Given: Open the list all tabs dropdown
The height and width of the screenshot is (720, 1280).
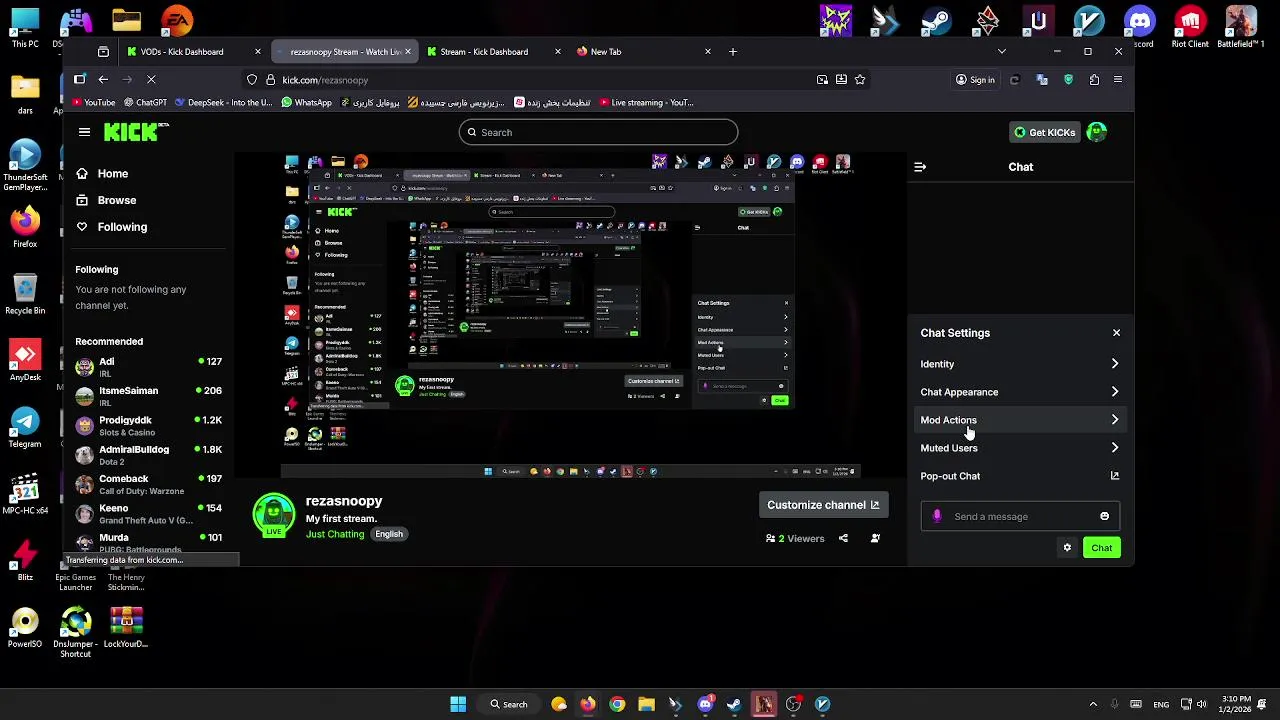Looking at the screenshot, I should (x=1002, y=52).
